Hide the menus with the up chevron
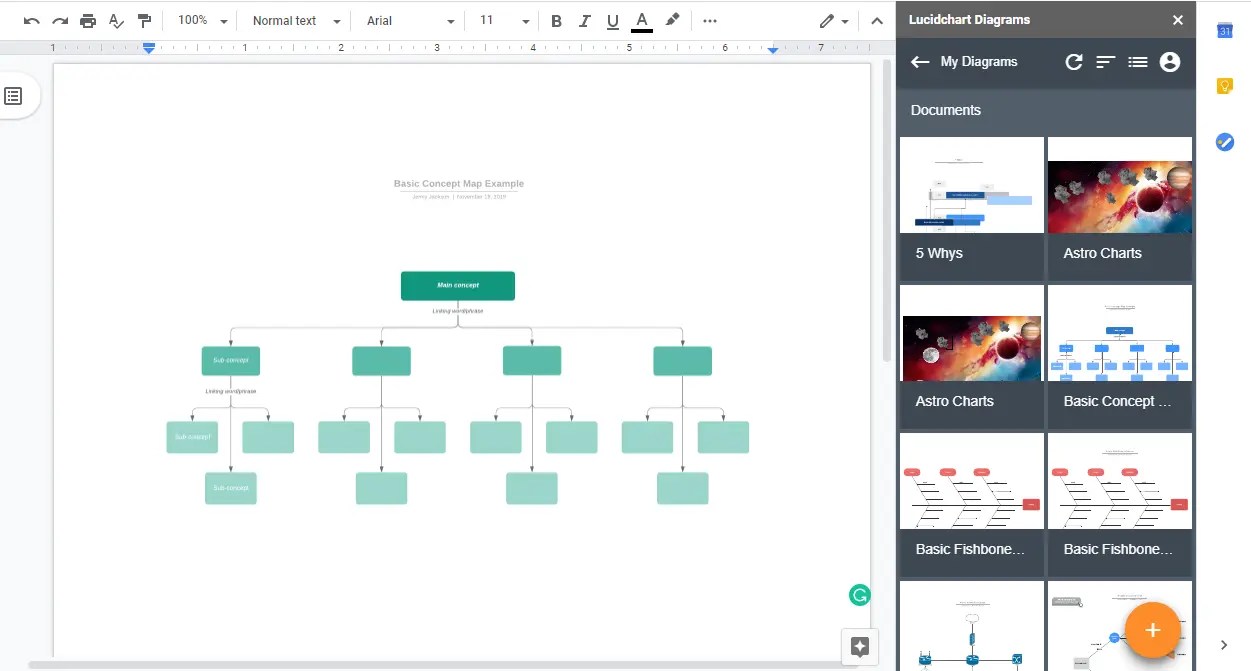Screen dimensions: 1251x671 coord(877,21)
